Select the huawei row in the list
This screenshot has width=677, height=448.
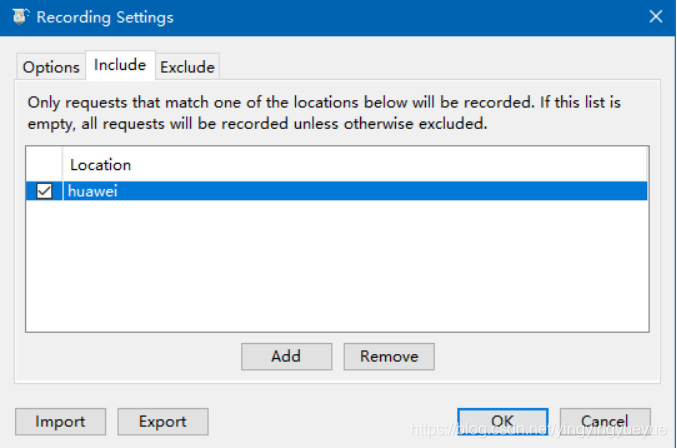(337, 191)
